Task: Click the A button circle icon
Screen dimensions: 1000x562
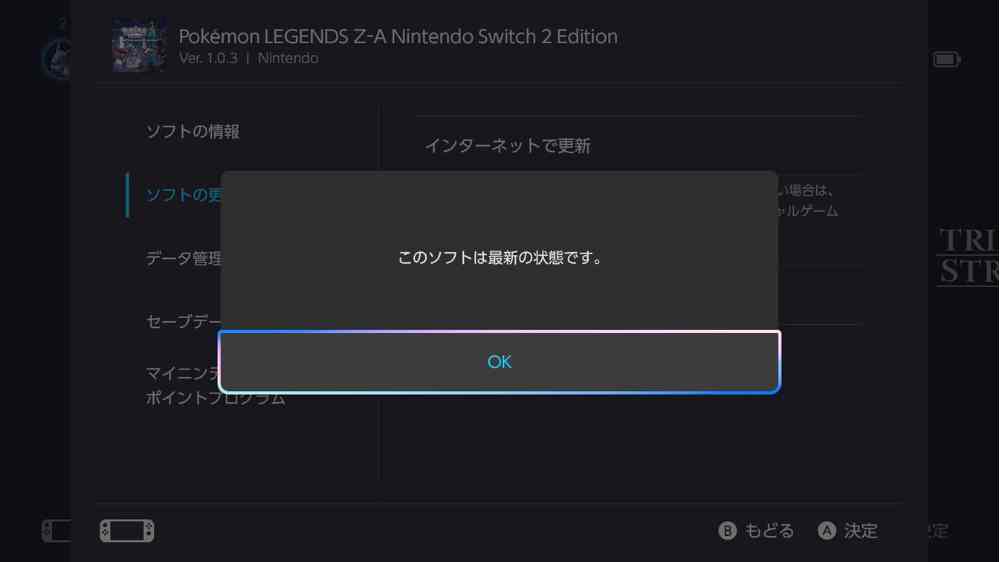Action: tap(827, 531)
